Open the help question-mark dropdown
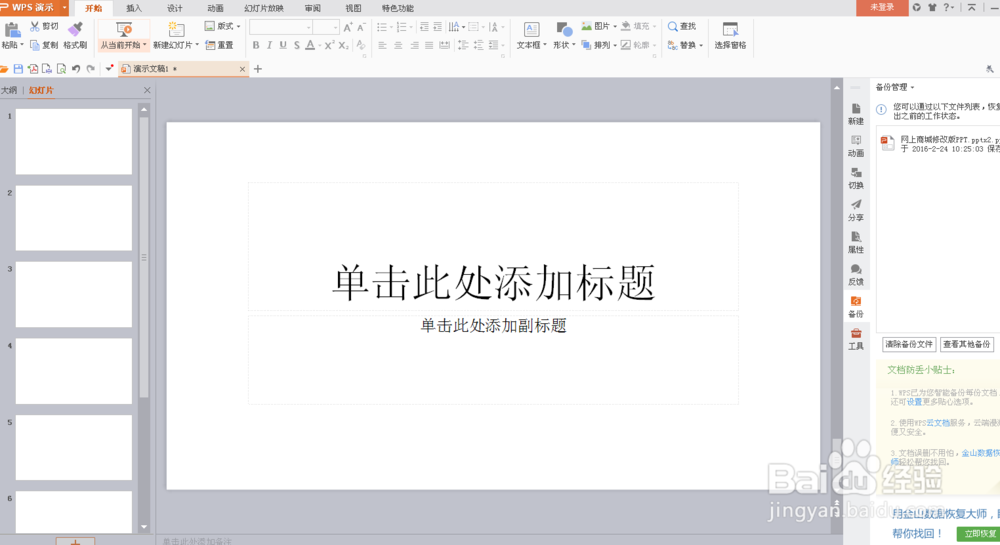 [x=948, y=8]
